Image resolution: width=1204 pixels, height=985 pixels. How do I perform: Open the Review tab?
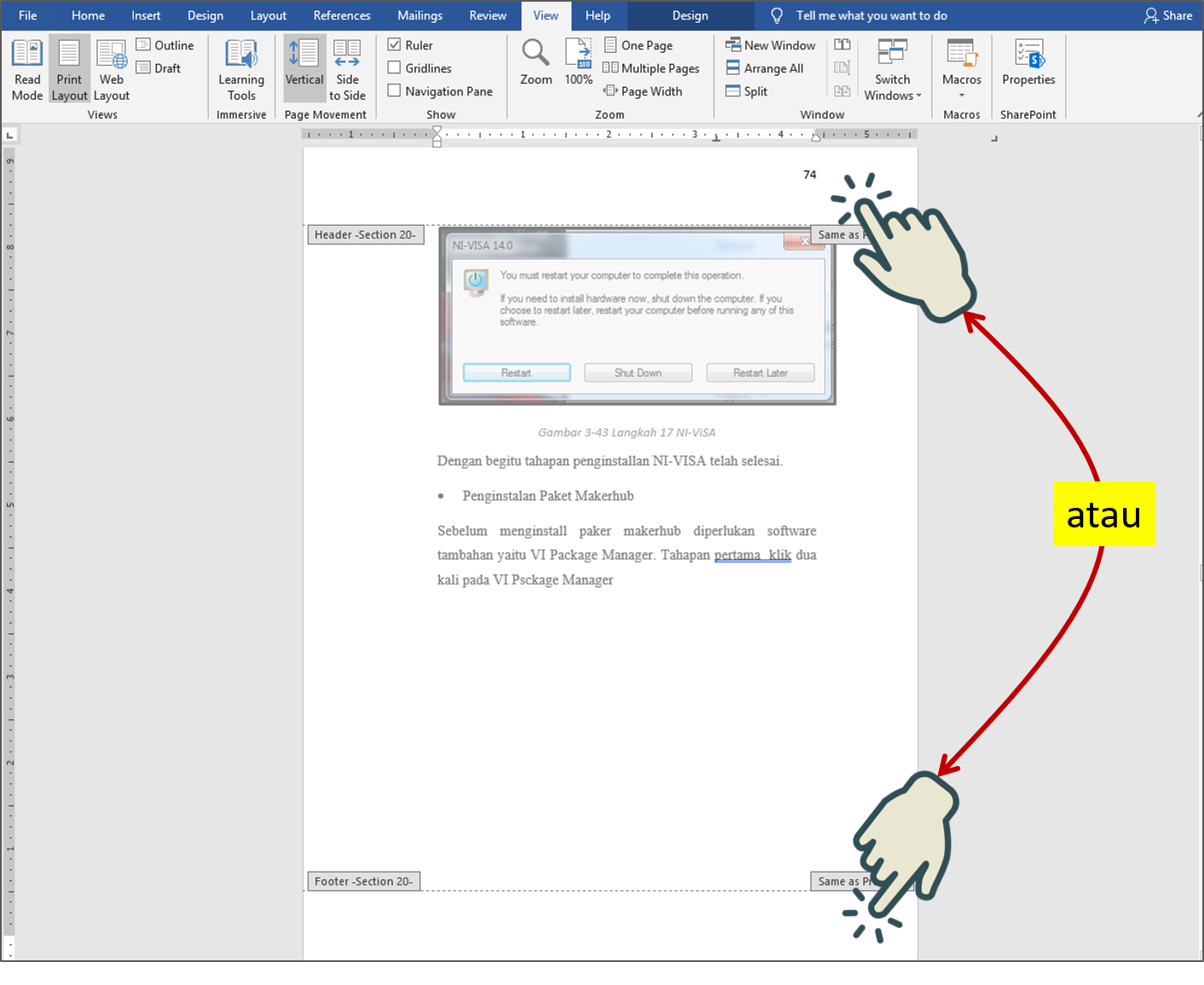point(487,15)
